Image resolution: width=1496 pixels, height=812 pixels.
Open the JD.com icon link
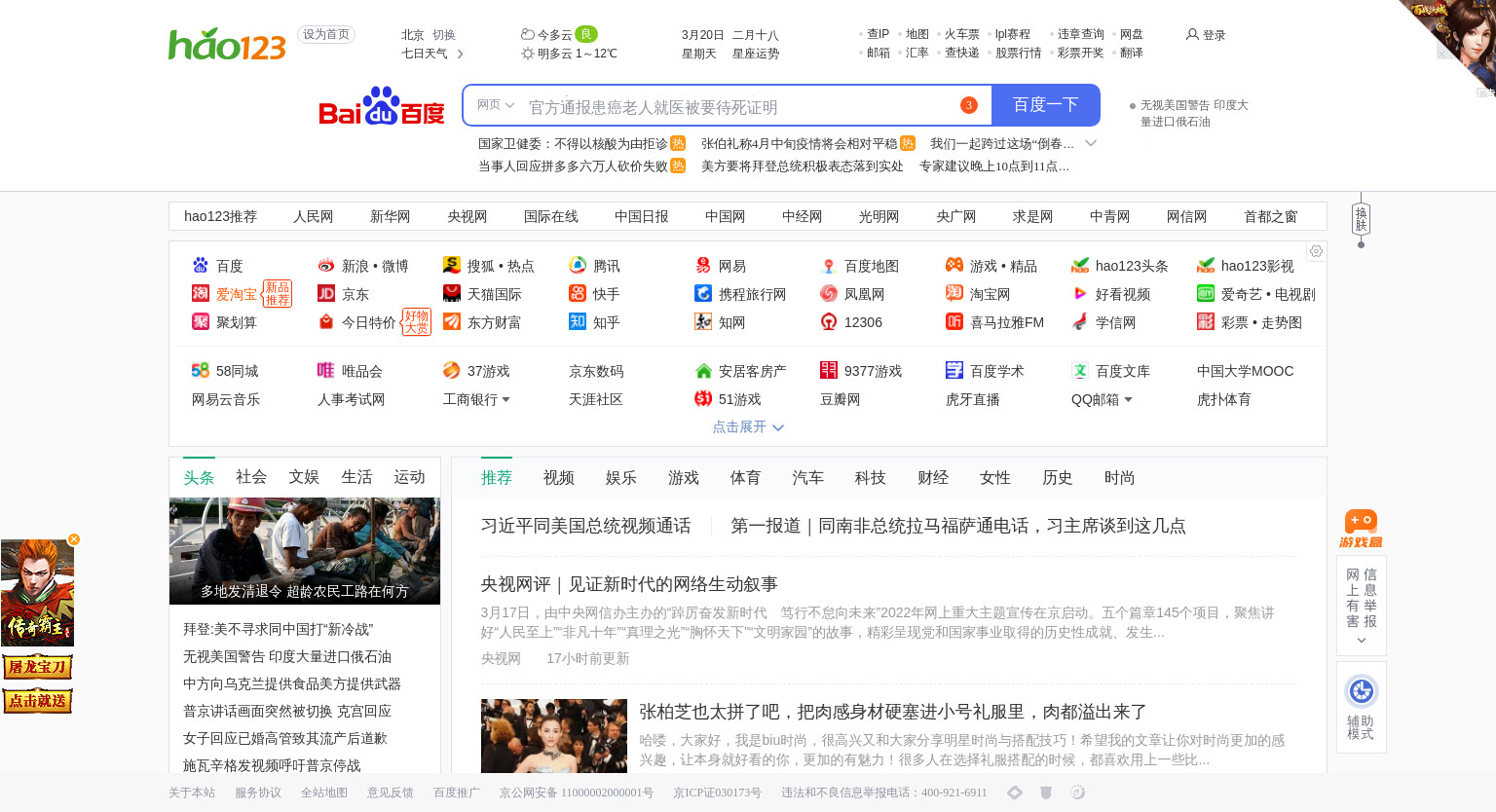tap(325, 293)
